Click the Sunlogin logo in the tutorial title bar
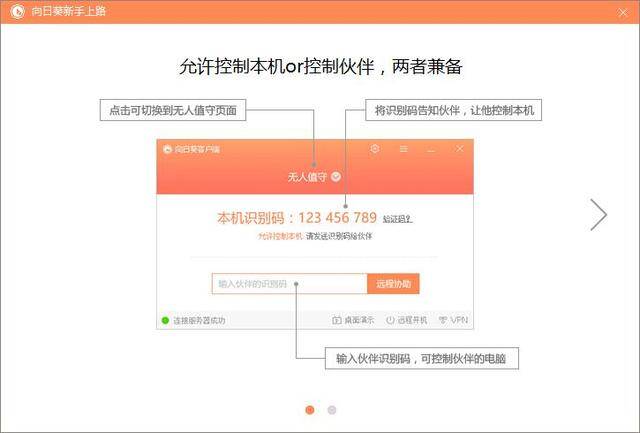Viewport: 640px width, 433px height. pyautogui.click(x=18, y=11)
